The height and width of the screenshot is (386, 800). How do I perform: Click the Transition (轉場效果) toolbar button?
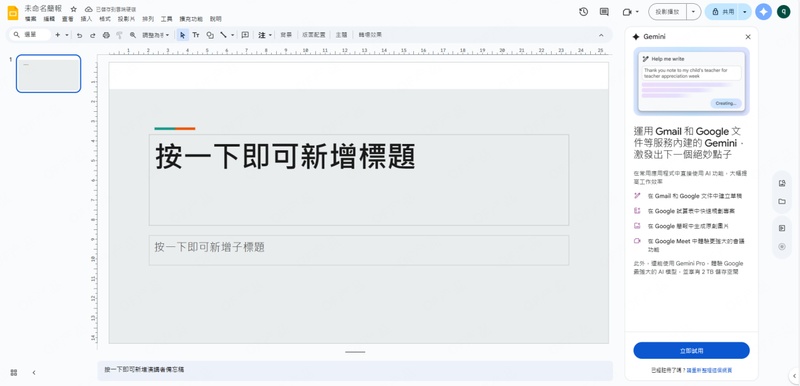pos(369,35)
